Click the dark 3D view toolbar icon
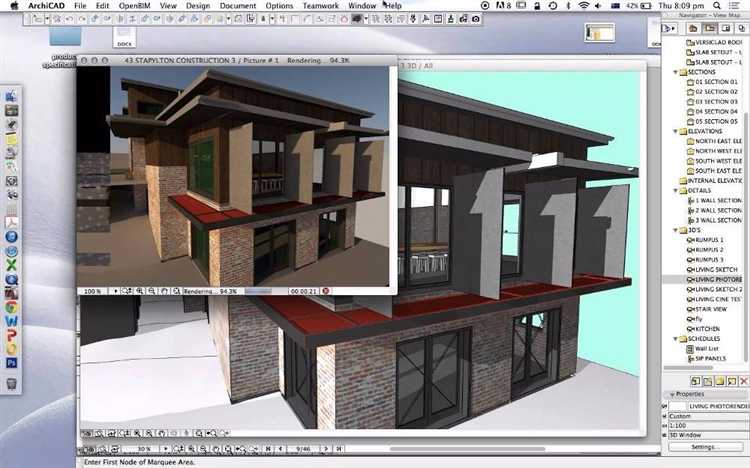The image size is (750, 468). [356, 19]
